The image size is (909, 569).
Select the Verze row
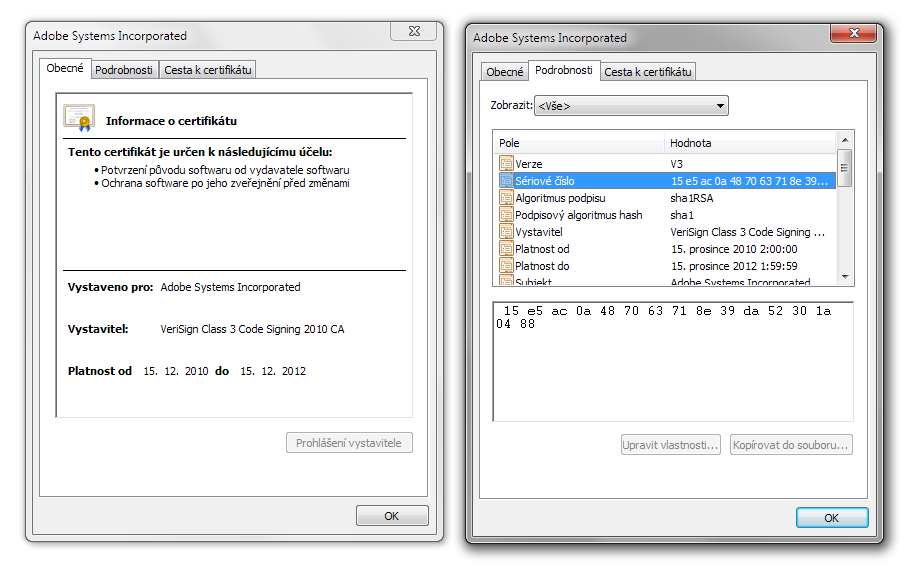[667, 163]
